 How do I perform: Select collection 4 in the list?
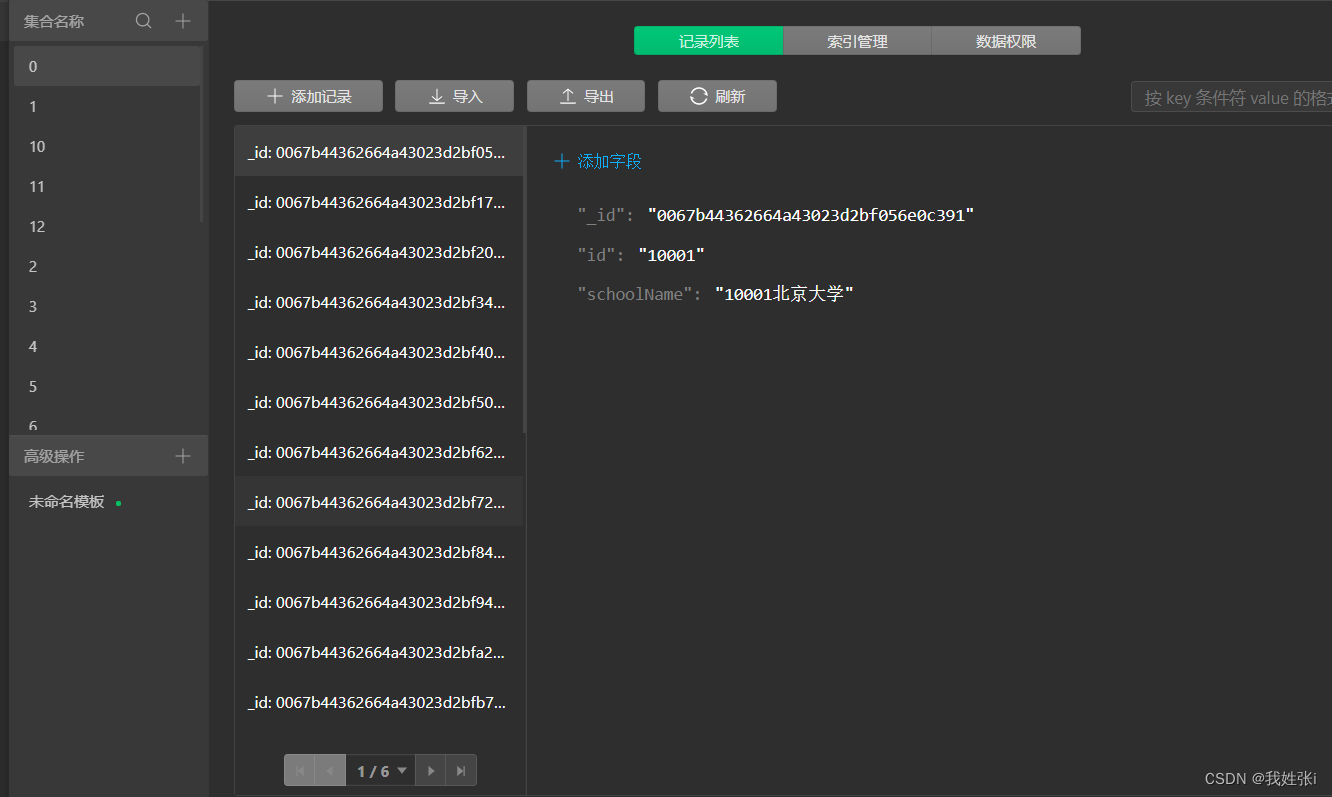pos(107,346)
